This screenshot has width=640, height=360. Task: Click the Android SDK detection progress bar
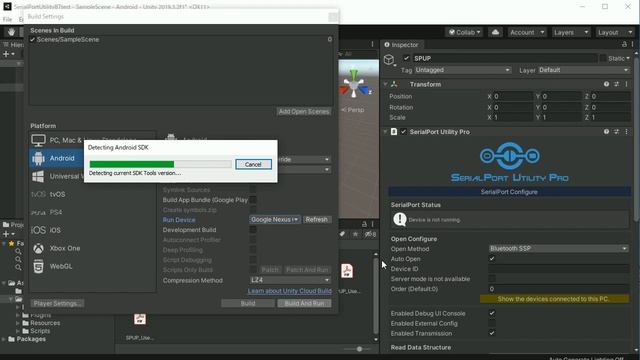click(x=160, y=164)
